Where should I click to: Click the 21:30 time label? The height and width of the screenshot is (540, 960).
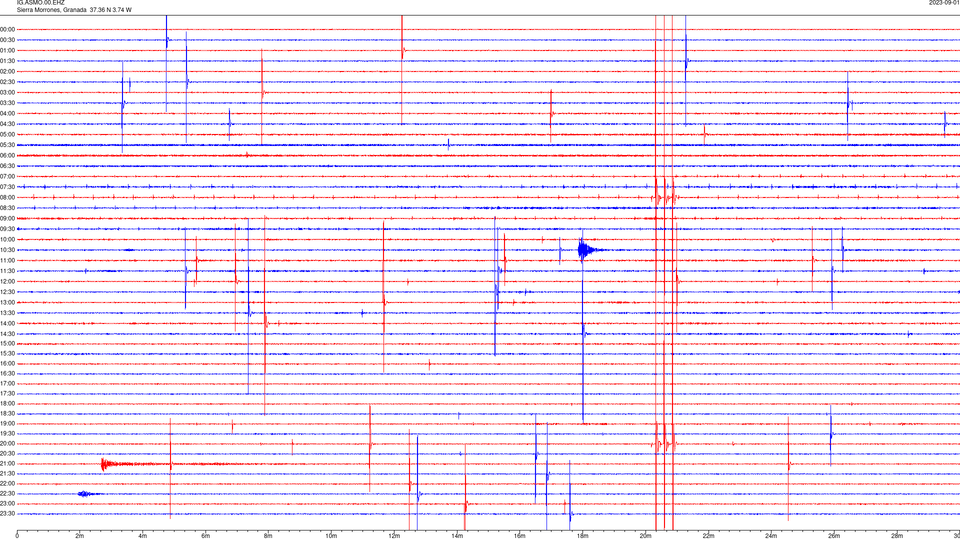pos(8,474)
